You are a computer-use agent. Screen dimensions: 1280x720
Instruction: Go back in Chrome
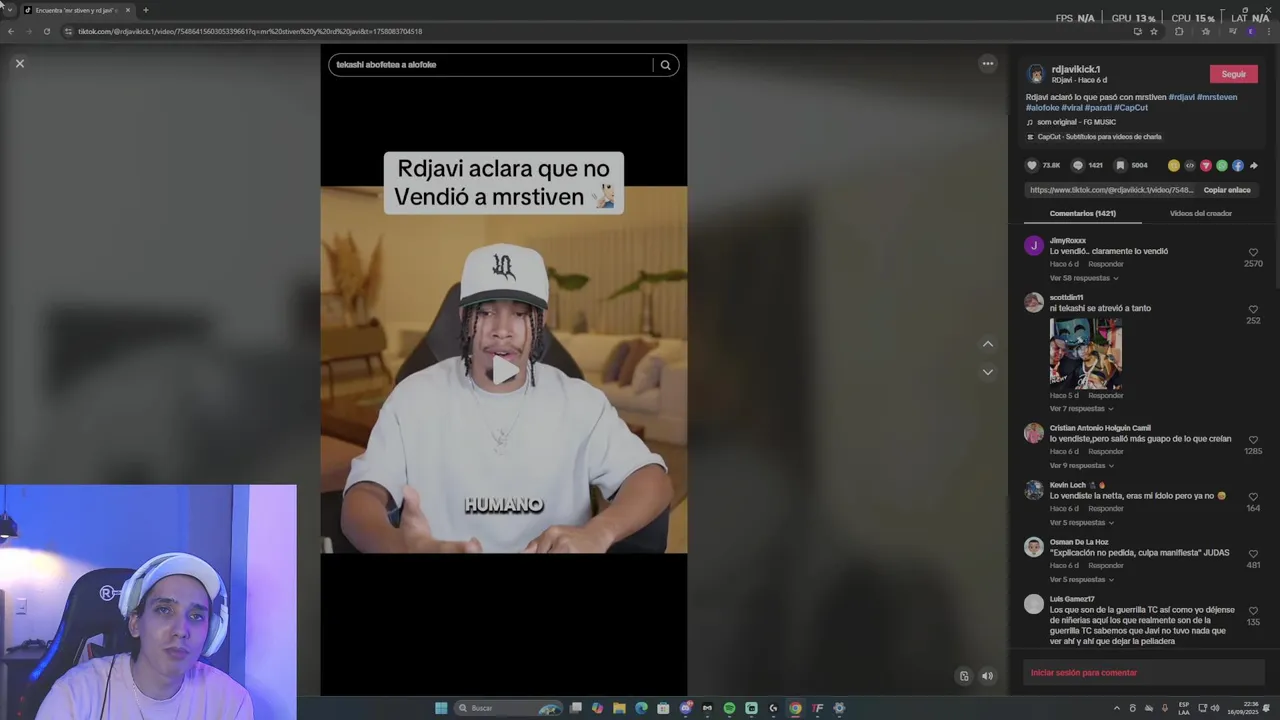pos(10,32)
